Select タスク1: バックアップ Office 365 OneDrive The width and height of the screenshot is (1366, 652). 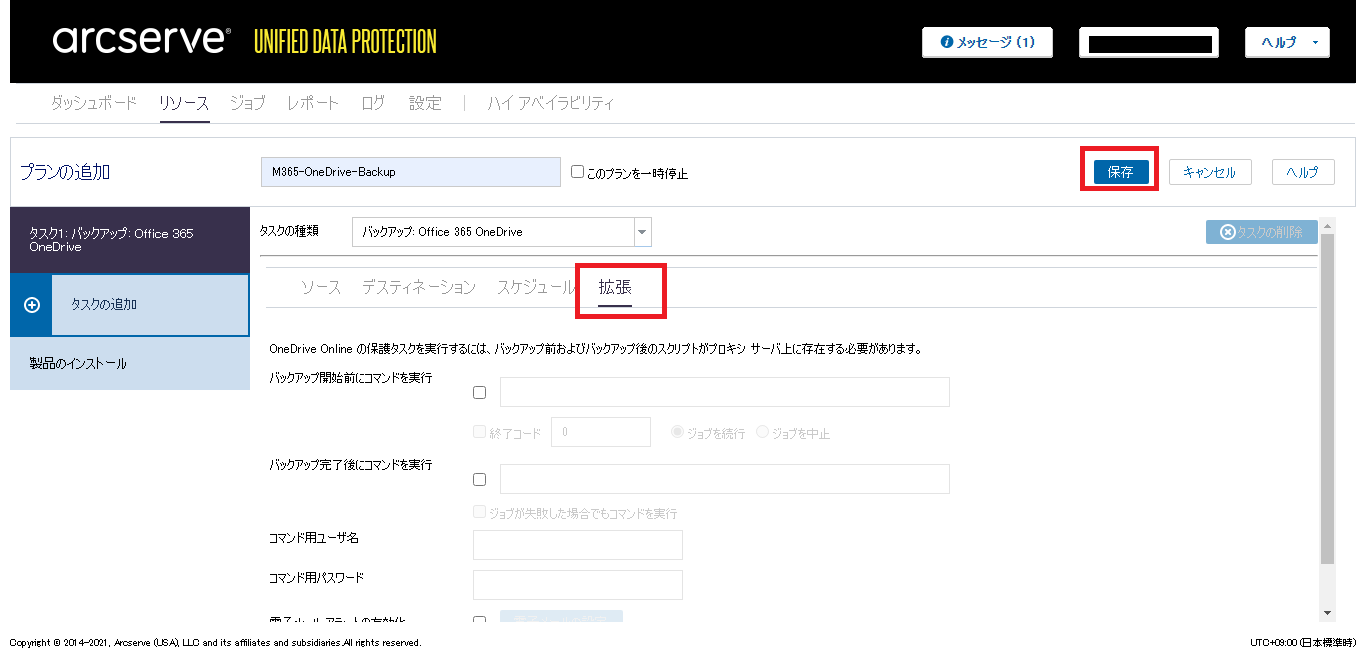(x=129, y=240)
